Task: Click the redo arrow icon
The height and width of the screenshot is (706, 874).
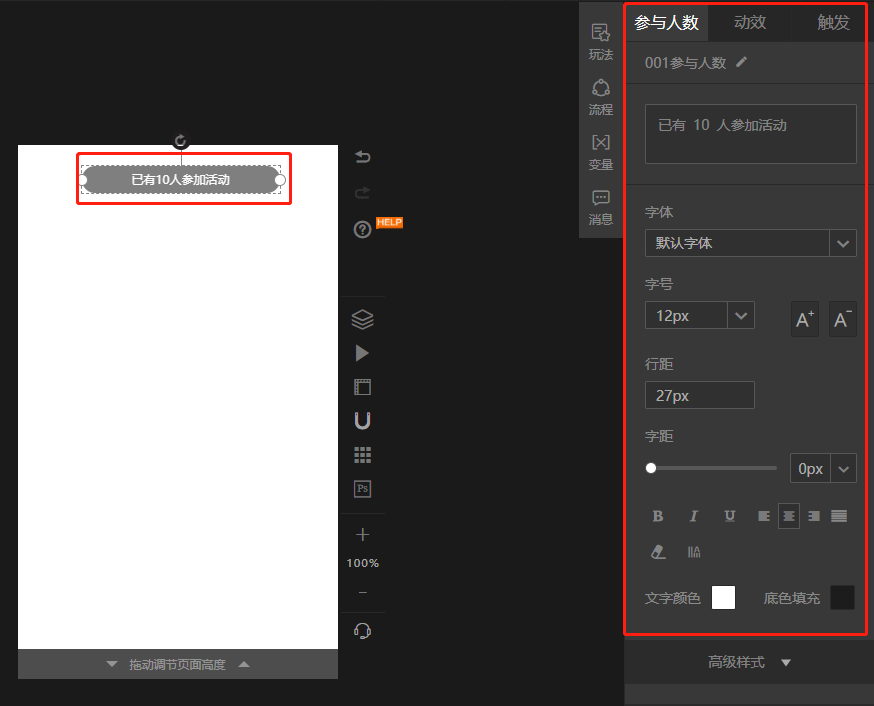Action: pos(363,193)
